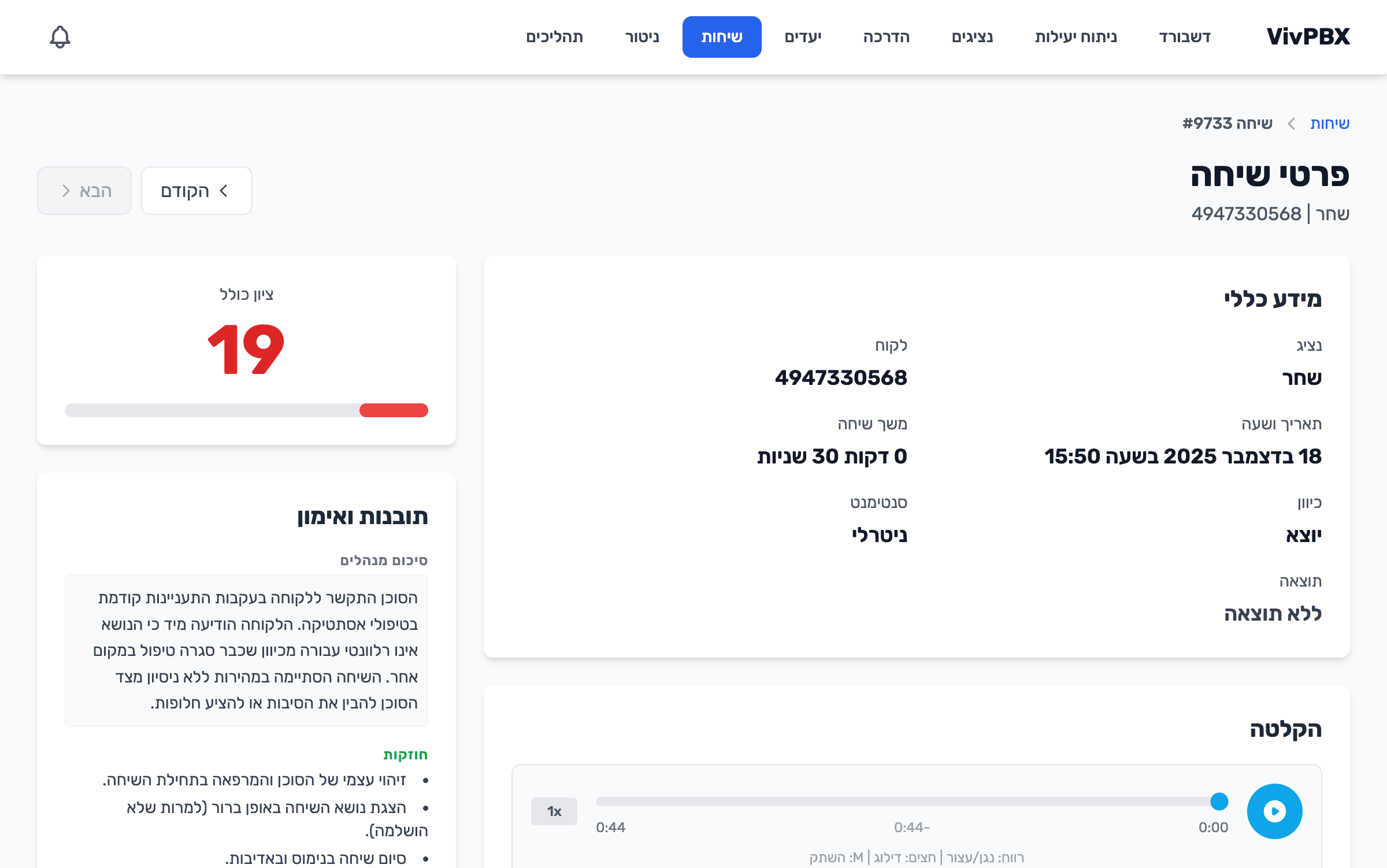The height and width of the screenshot is (868, 1387).
Task: Click the manager summary text box
Action: 246,650
